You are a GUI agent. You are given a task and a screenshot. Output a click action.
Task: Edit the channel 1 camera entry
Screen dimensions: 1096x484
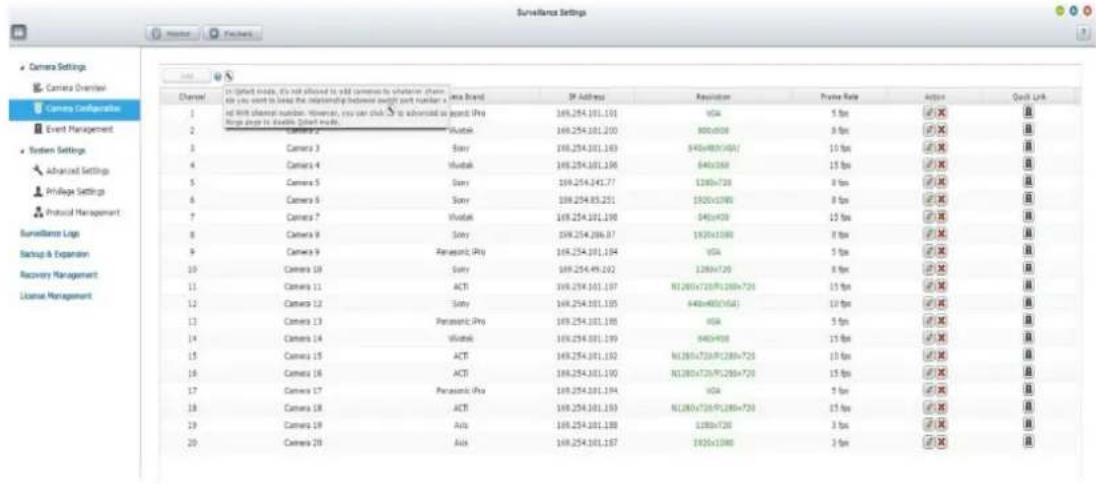pyautogui.click(x=929, y=112)
